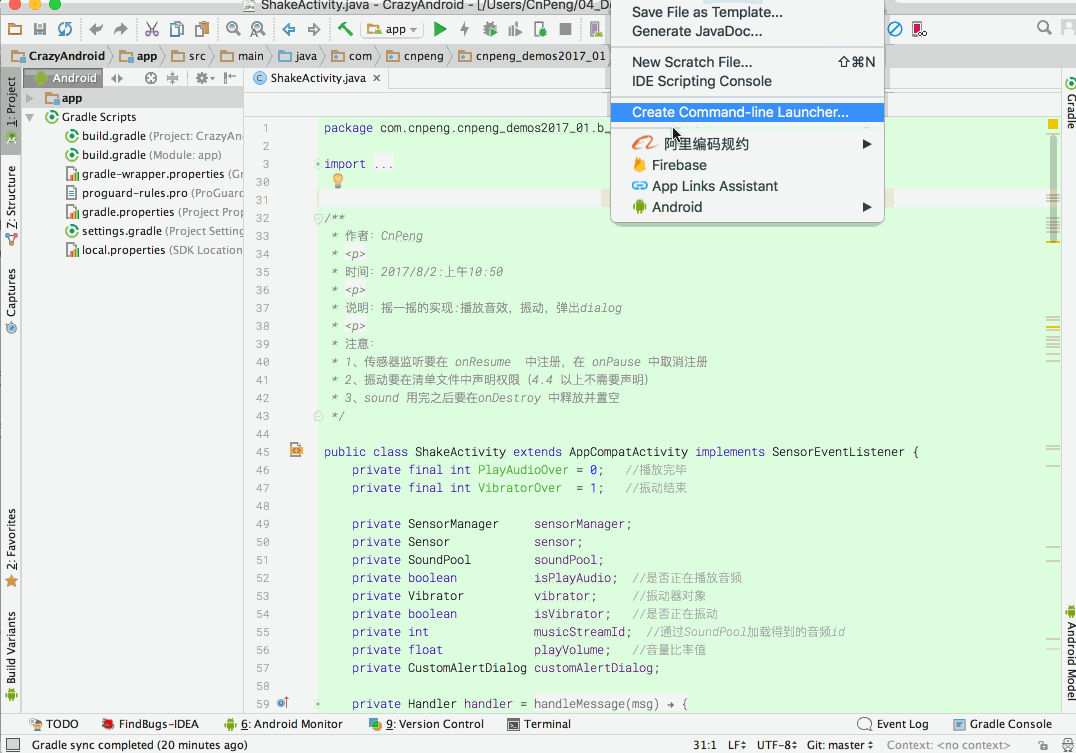Close the ShakeActivity.java tab
This screenshot has height=753, width=1076.
(x=377, y=78)
